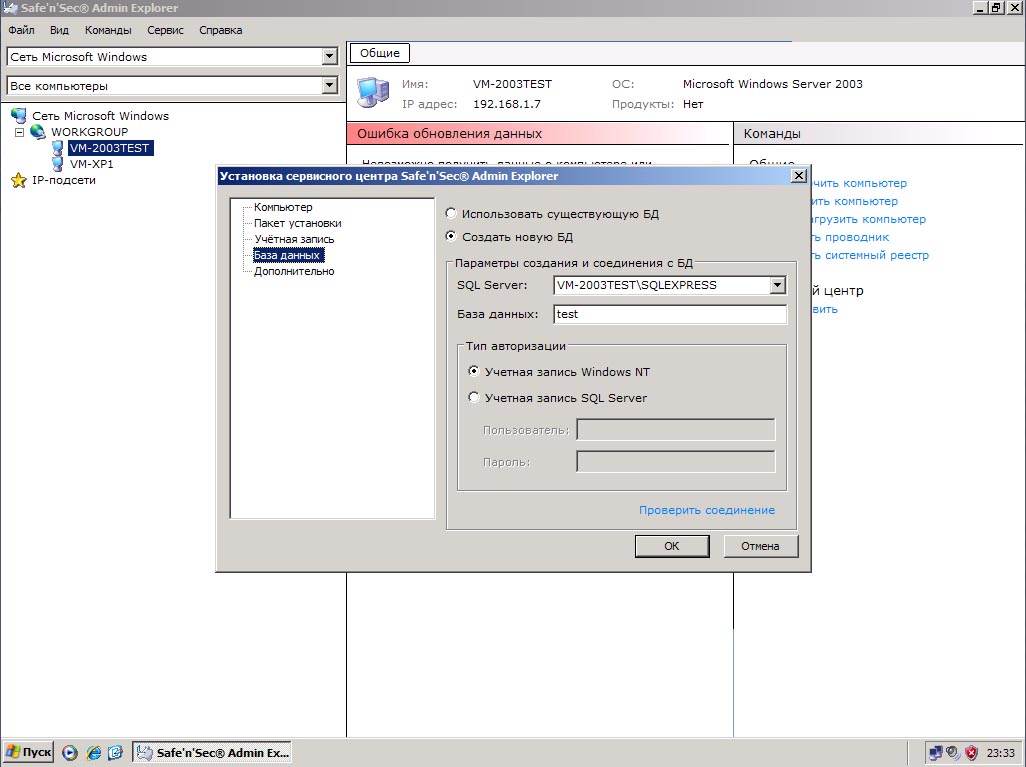Click the network icon beside Сеть Microsoft Windows tree root

[19, 116]
